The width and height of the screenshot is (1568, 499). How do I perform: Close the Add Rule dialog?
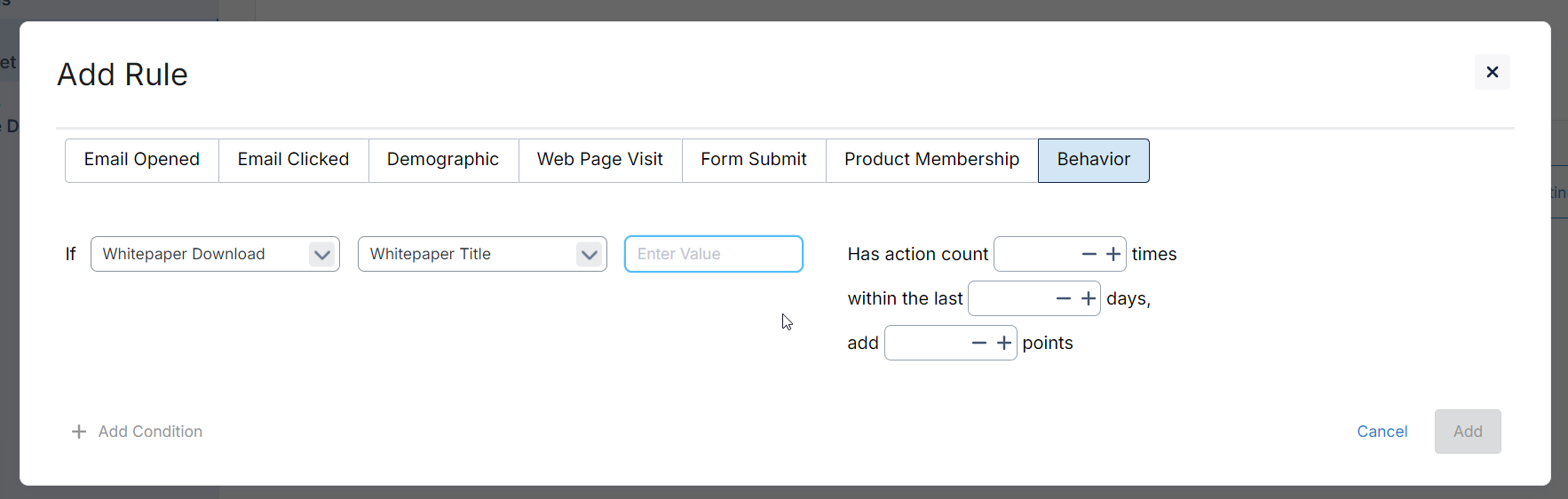click(1493, 72)
